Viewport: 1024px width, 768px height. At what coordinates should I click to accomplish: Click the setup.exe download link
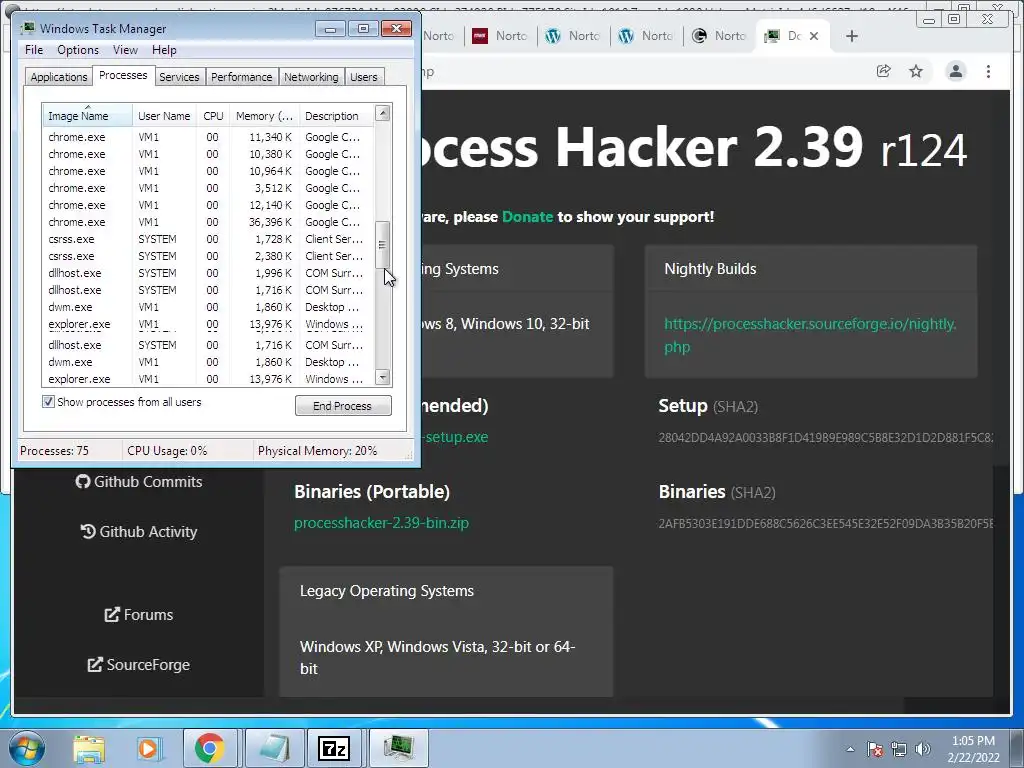click(455, 437)
